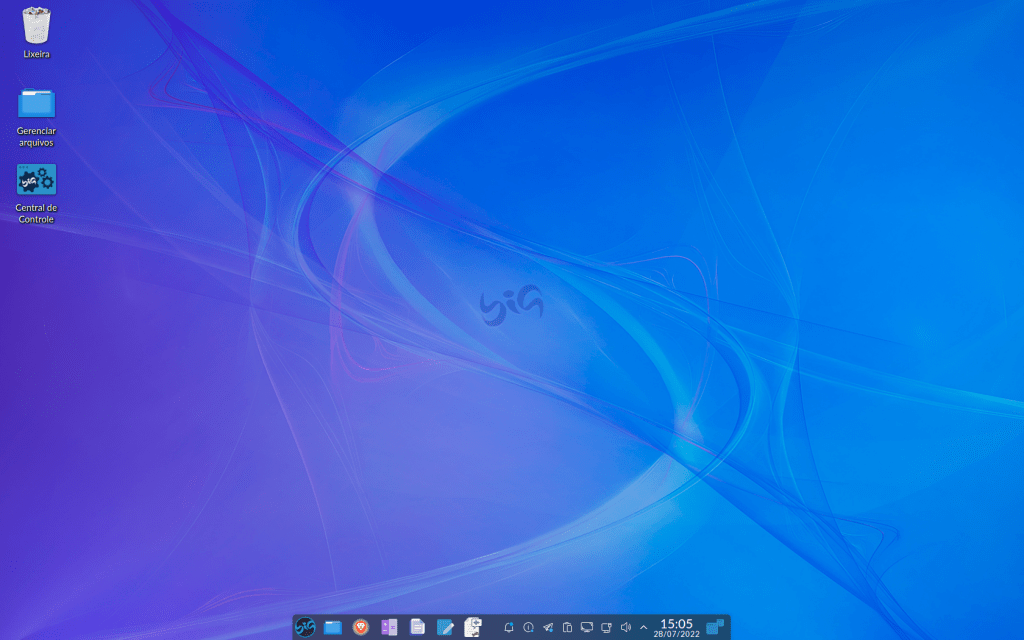This screenshot has height=640, width=1024.
Task: Expand the hidden system tray icons arrow
Action: click(643, 627)
